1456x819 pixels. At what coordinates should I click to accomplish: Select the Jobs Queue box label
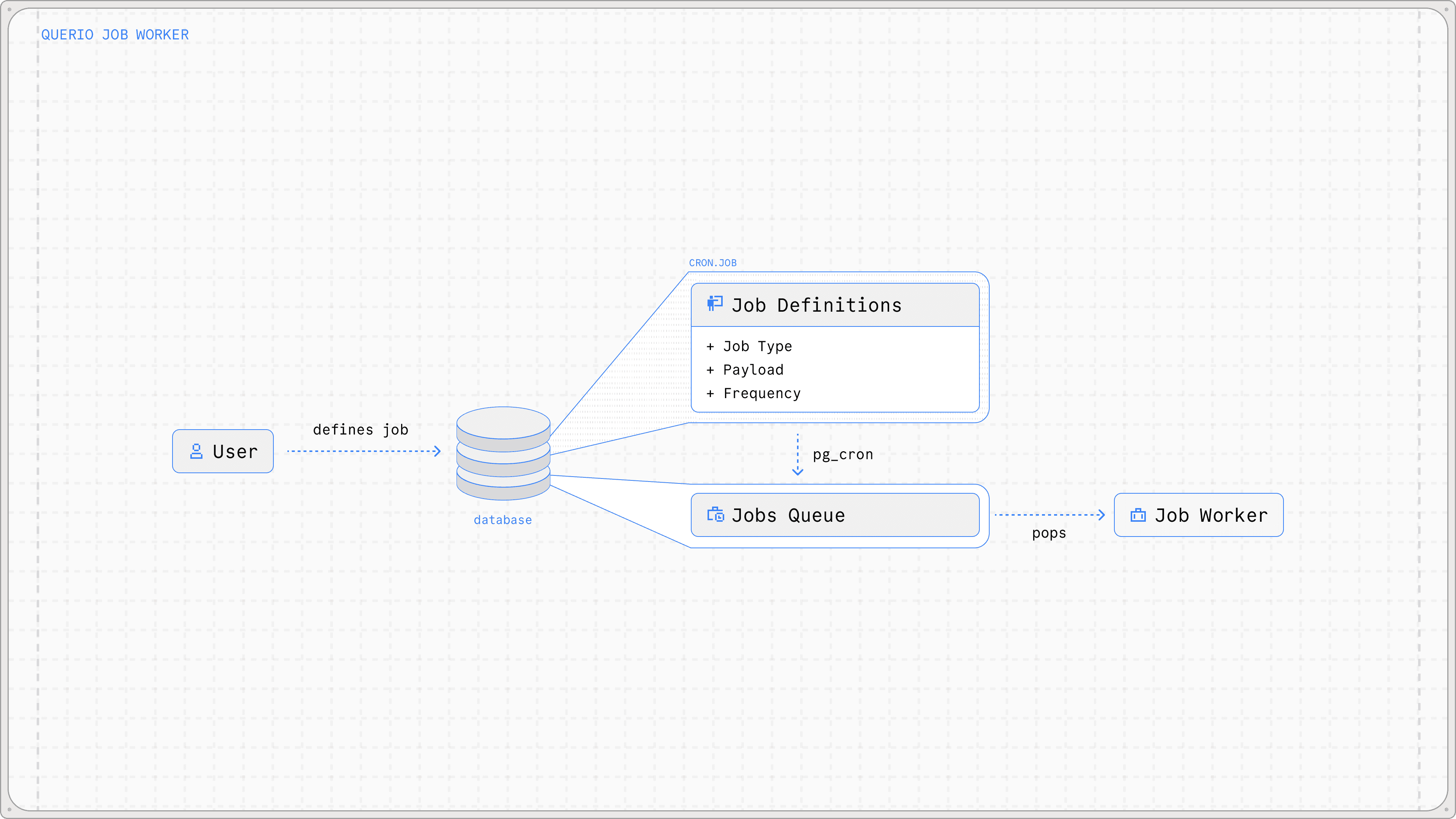[x=788, y=516]
